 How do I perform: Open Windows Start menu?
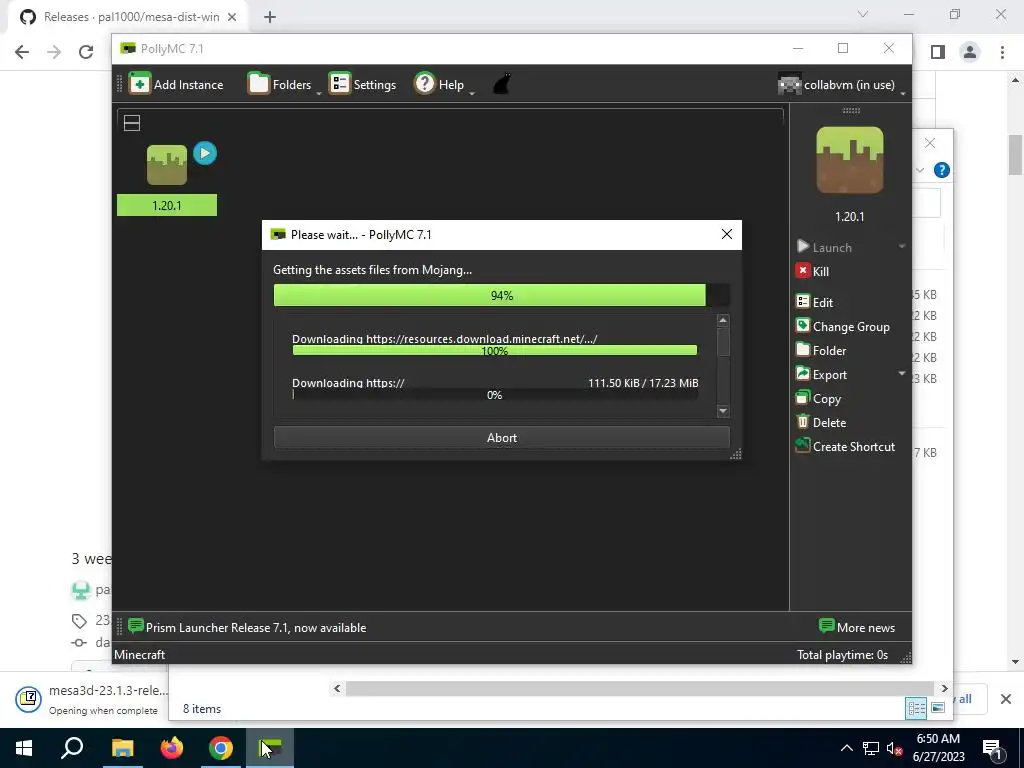click(x=24, y=748)
